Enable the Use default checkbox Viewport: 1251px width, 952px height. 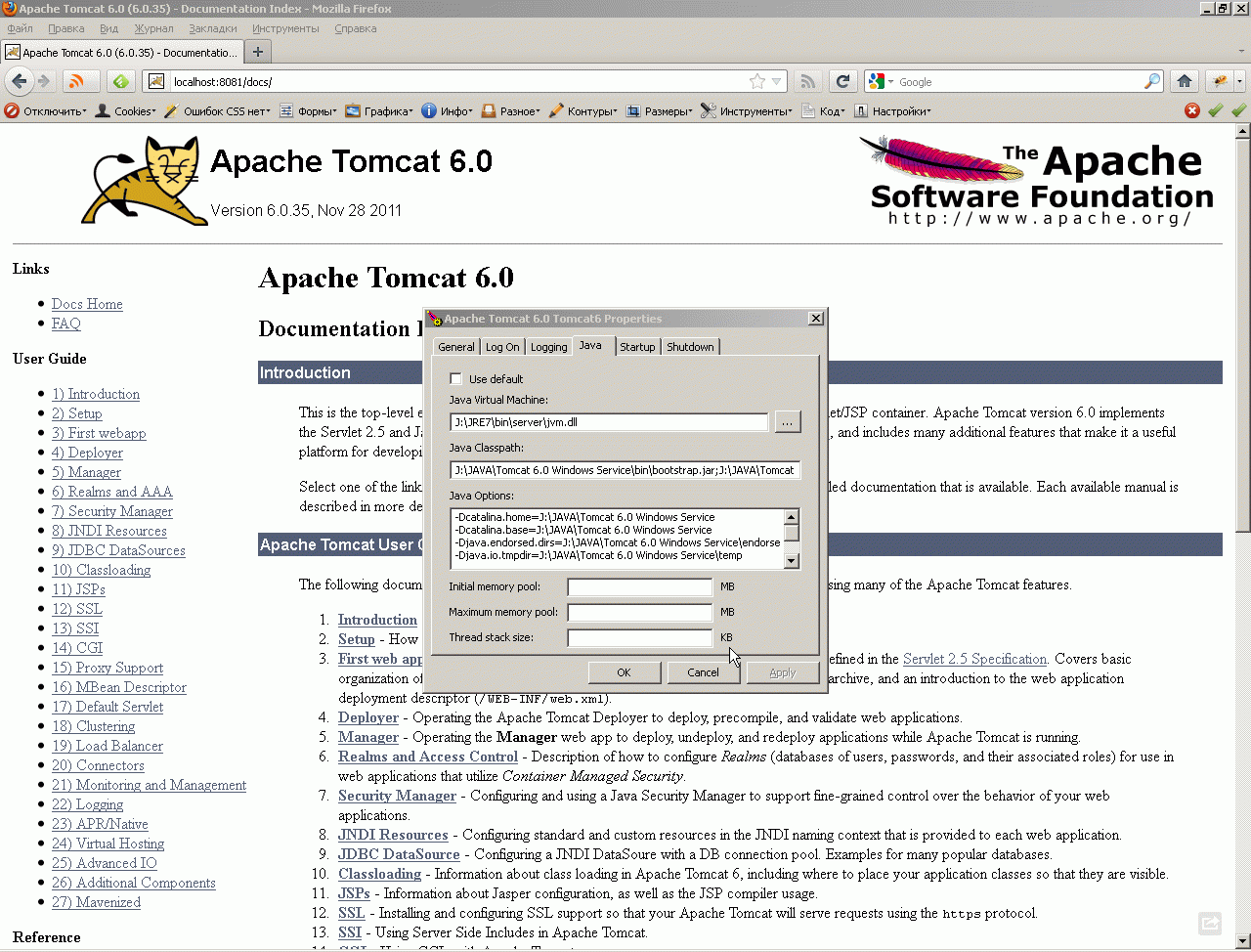coord(456,379)
